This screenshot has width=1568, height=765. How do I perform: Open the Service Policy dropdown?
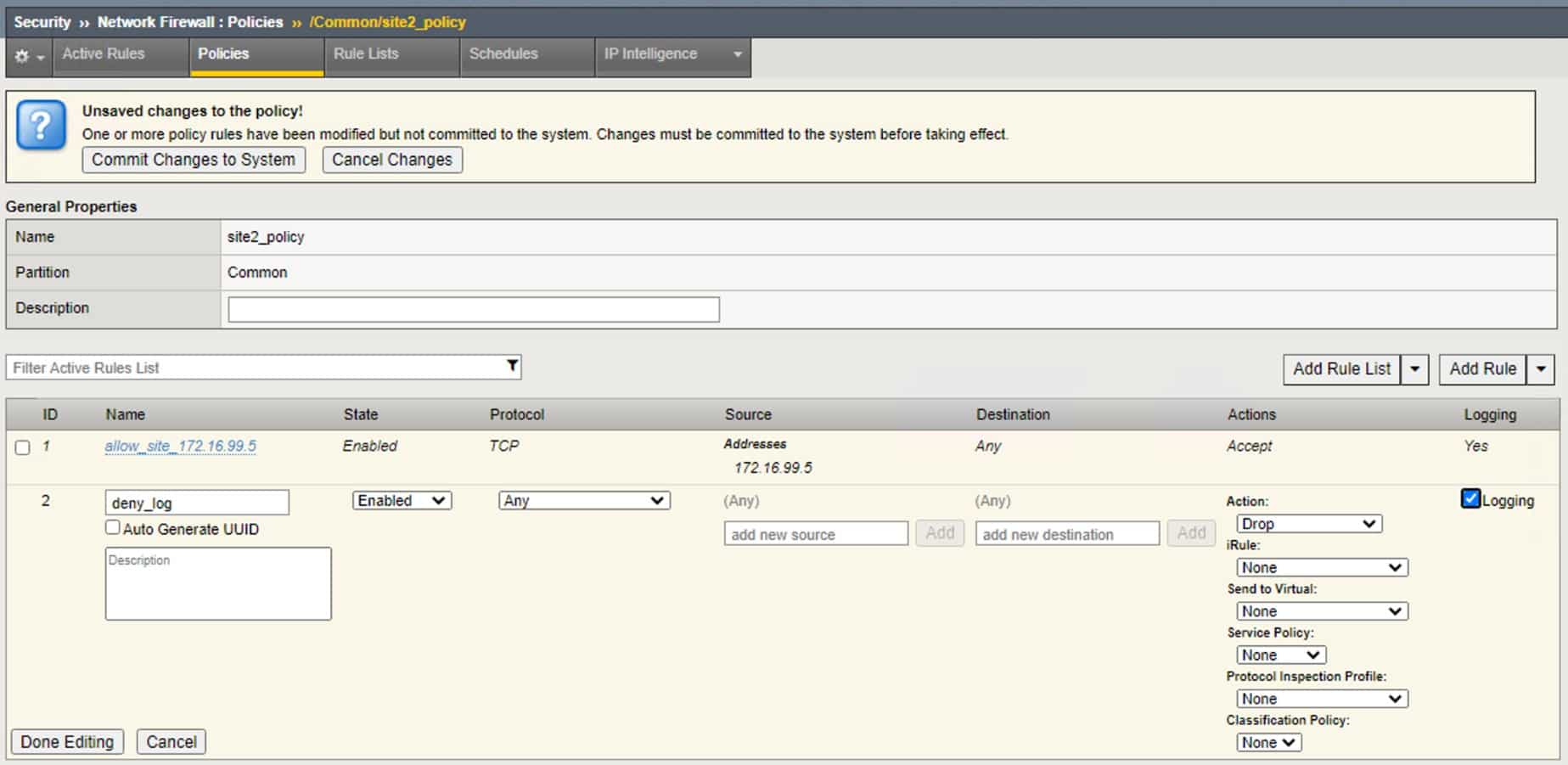pos(1280,654)
